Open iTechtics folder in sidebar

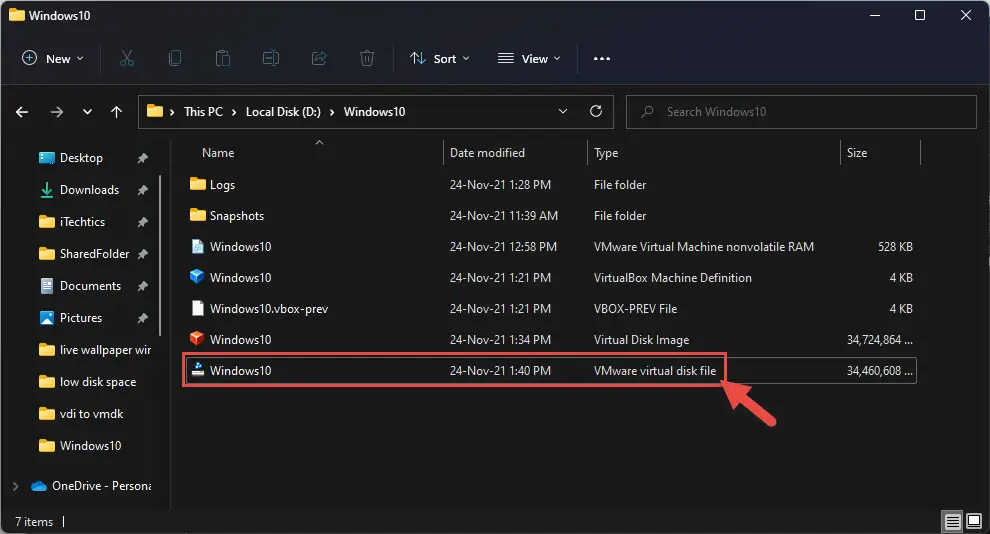[82, 222]
